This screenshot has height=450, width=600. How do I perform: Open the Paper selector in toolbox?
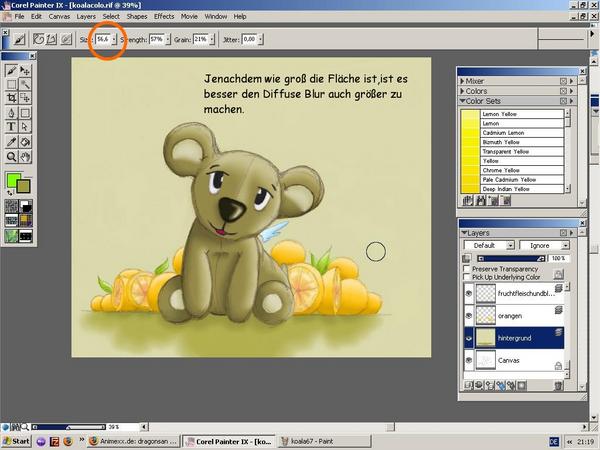[11, 206]
